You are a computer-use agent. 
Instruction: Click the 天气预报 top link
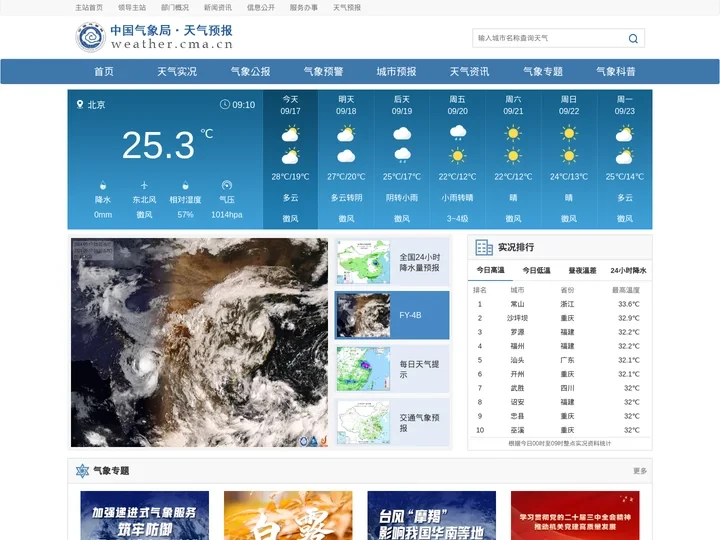(347, 8)
